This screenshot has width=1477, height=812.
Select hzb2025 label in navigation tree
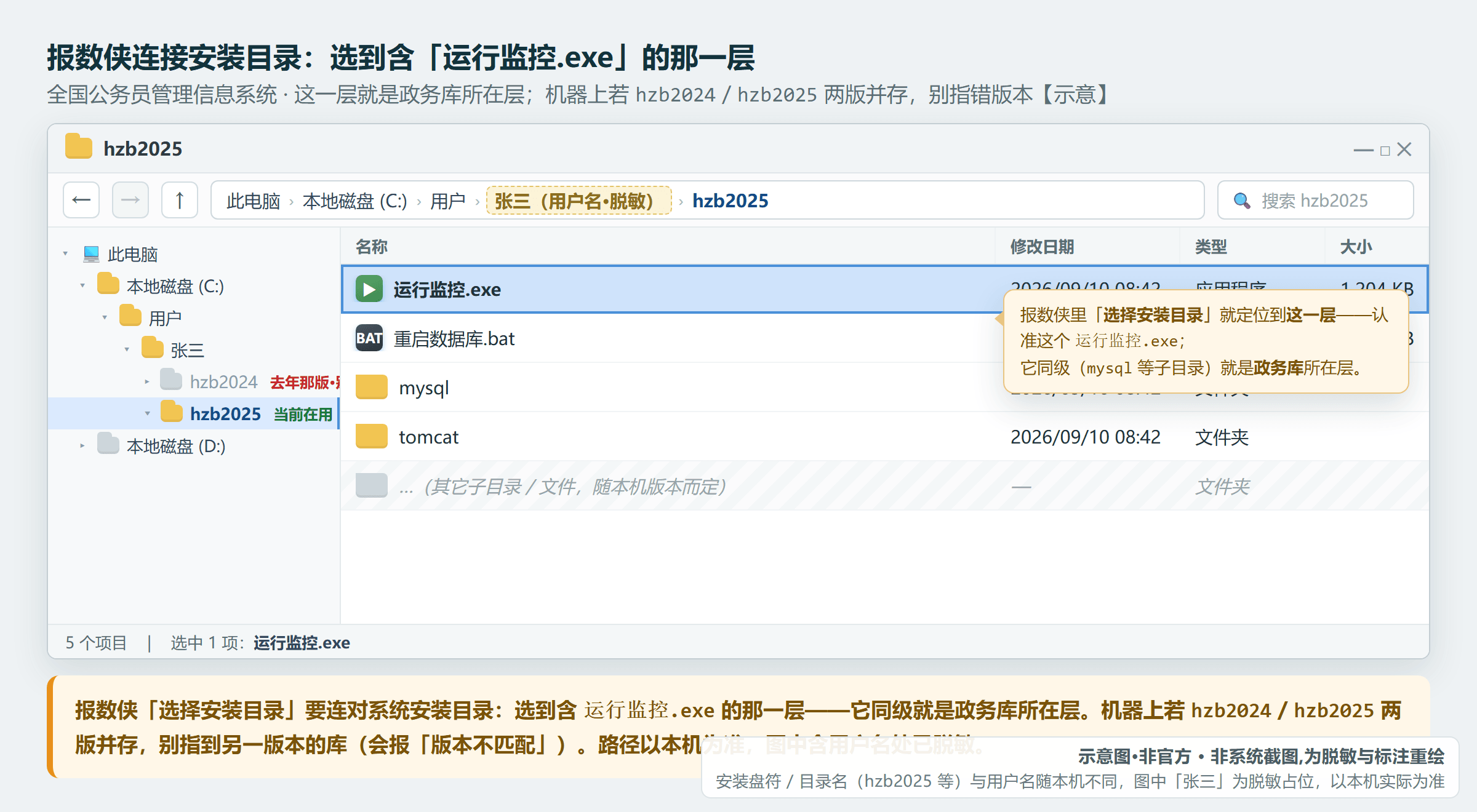coord(225,414)
